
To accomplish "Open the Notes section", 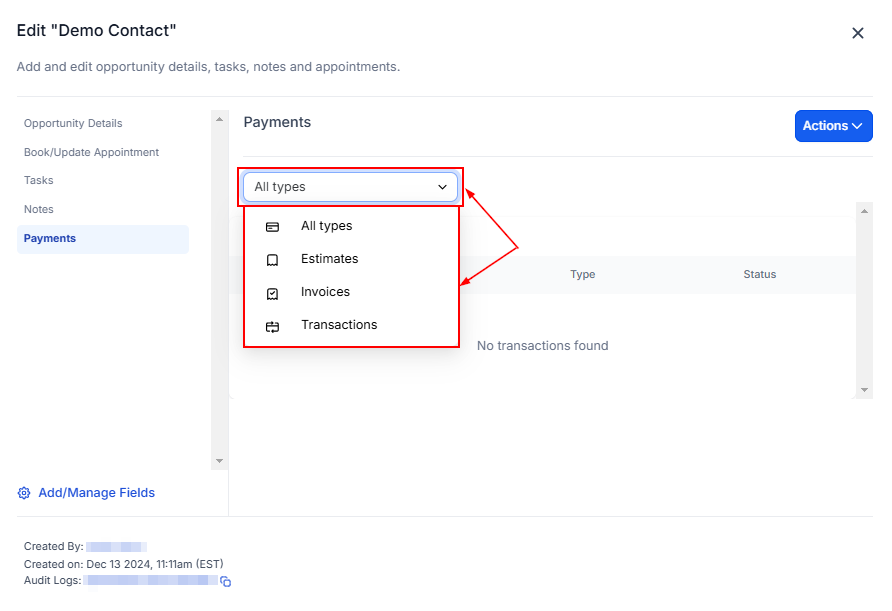I will click(39, 210).
